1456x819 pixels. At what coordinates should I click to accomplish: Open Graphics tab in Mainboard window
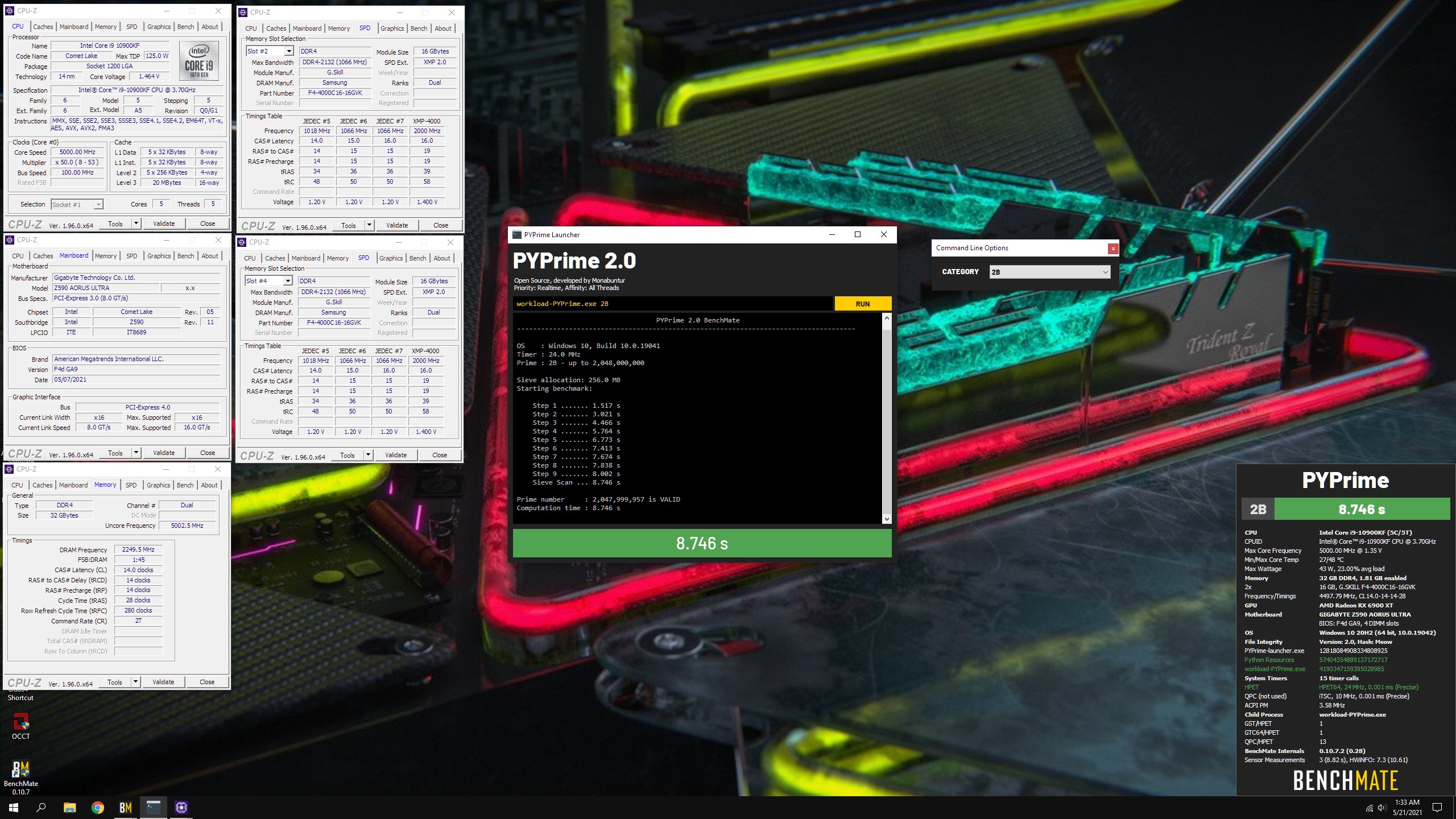pyautogui.click(x=159, y=256)
